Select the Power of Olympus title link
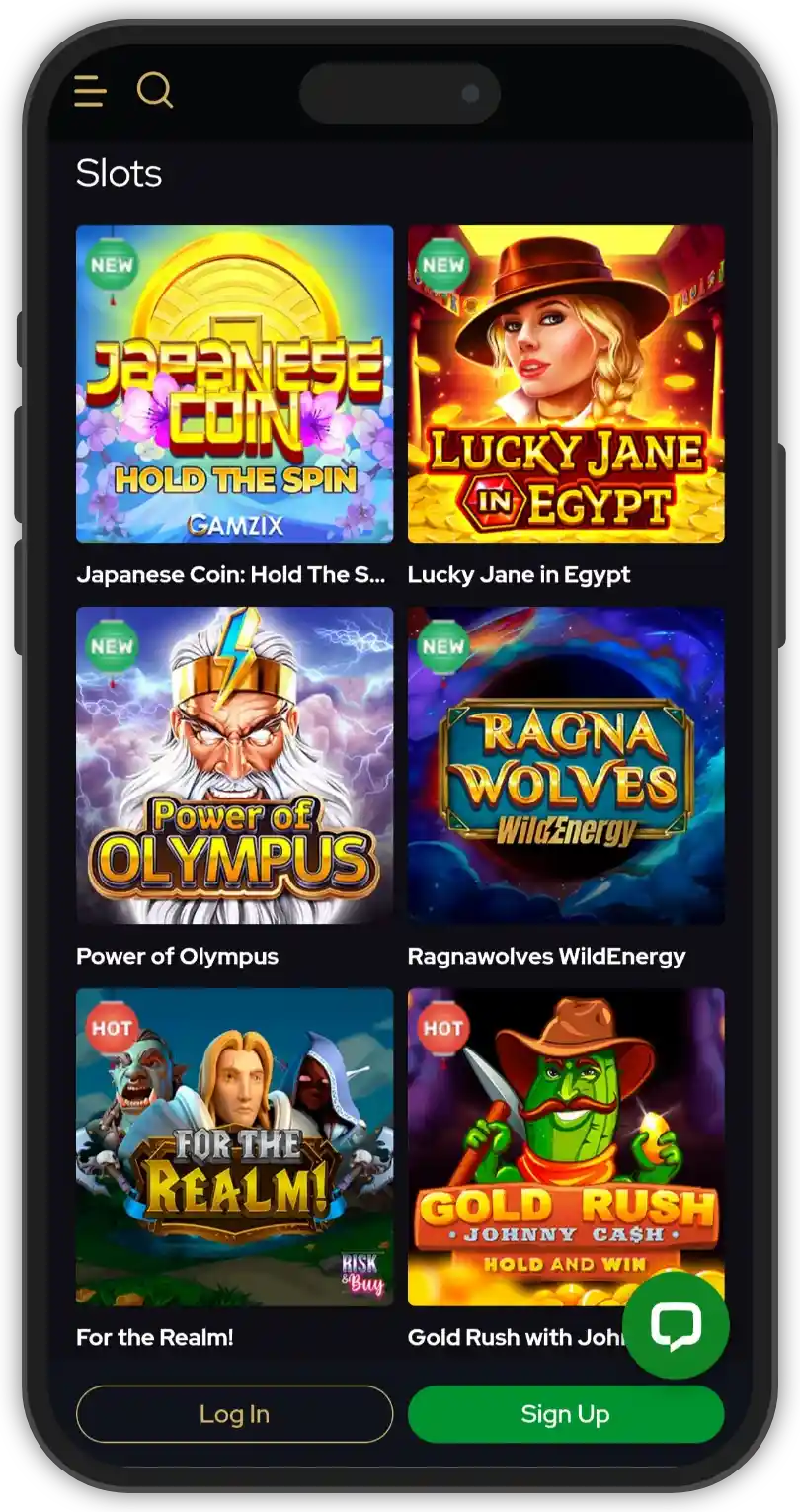Image resolution: width=800 pixels, height=1512 pixels. 178,957
